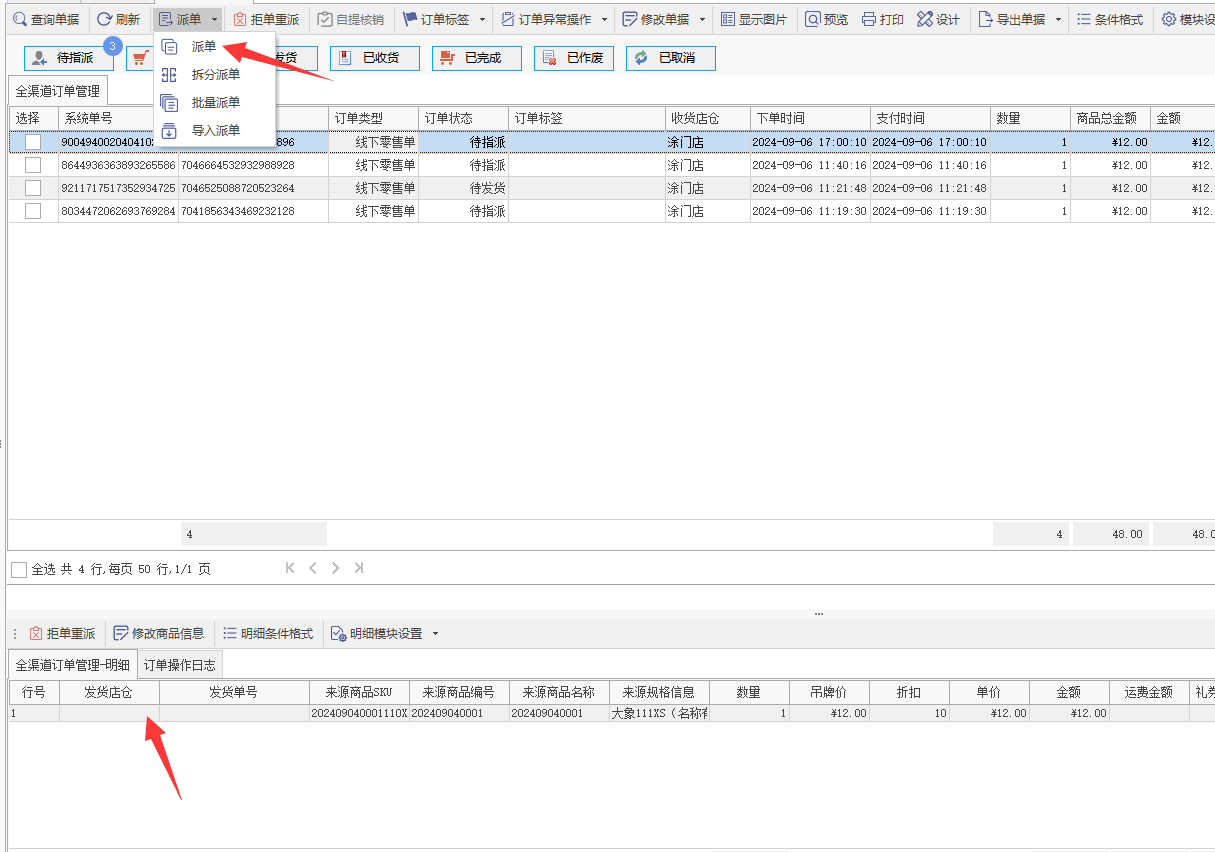Sort by 订单类型 column header
The height and width of the screenshot is (852, 1215).
(373, 118)
